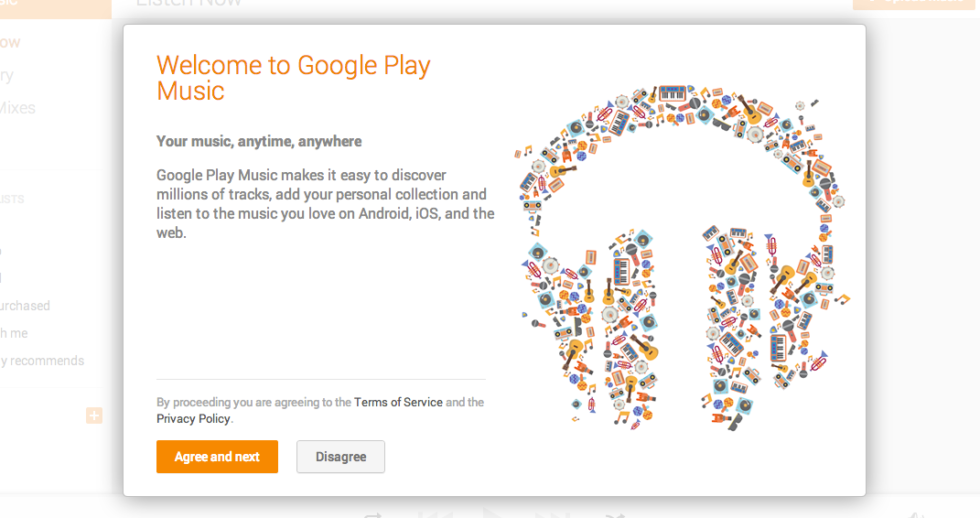Click the faded repeat icon in player bar

point(374,514)
